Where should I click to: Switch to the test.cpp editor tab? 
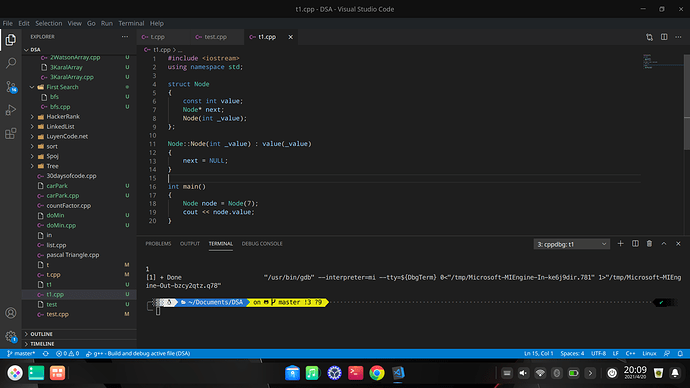(x=216, y=37)
